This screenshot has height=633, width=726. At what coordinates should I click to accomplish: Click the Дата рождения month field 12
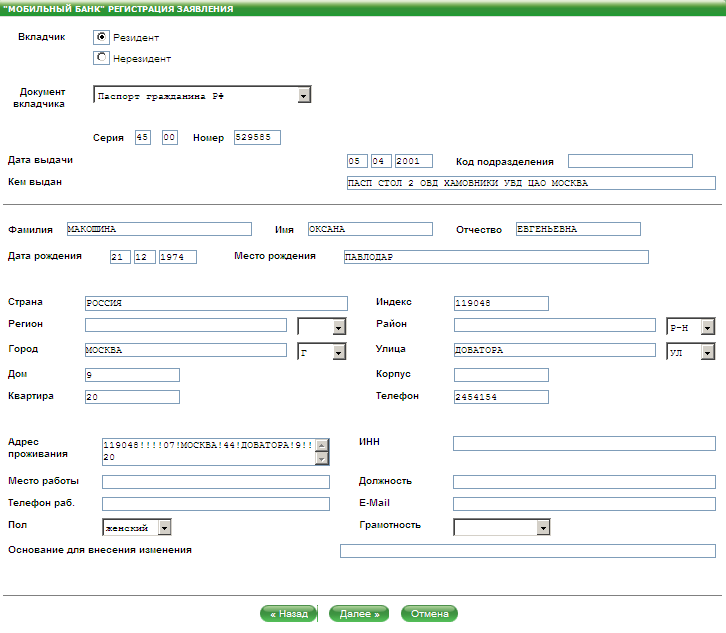[144, 257]
